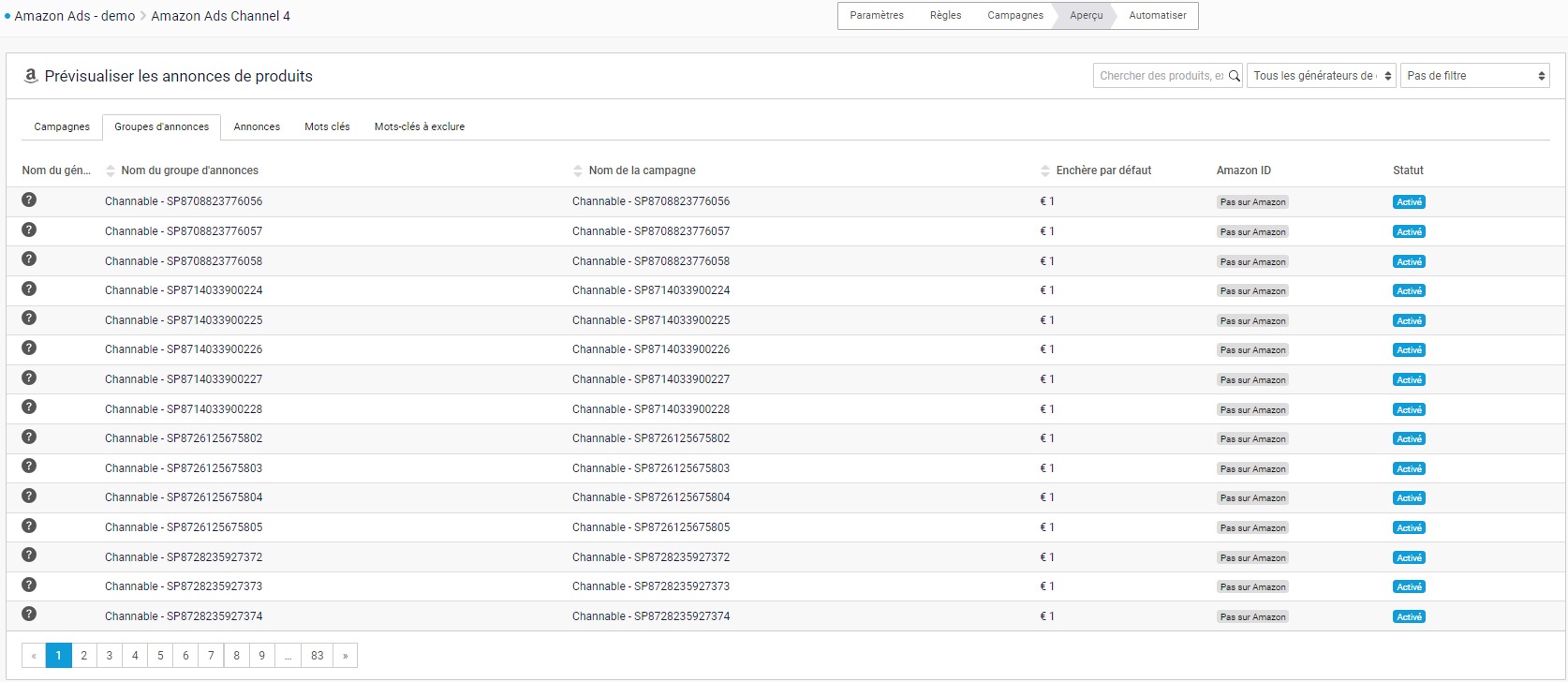Click the help icon for row SP8726125675802
The height and width of the screenshot is (682, 1568).
point(29,437)
